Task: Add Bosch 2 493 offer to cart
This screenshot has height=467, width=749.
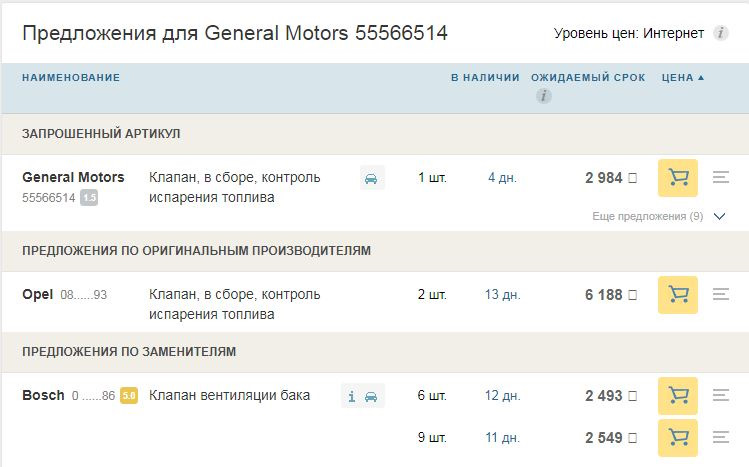Action: pyautogui.click(x=678, y=396)
